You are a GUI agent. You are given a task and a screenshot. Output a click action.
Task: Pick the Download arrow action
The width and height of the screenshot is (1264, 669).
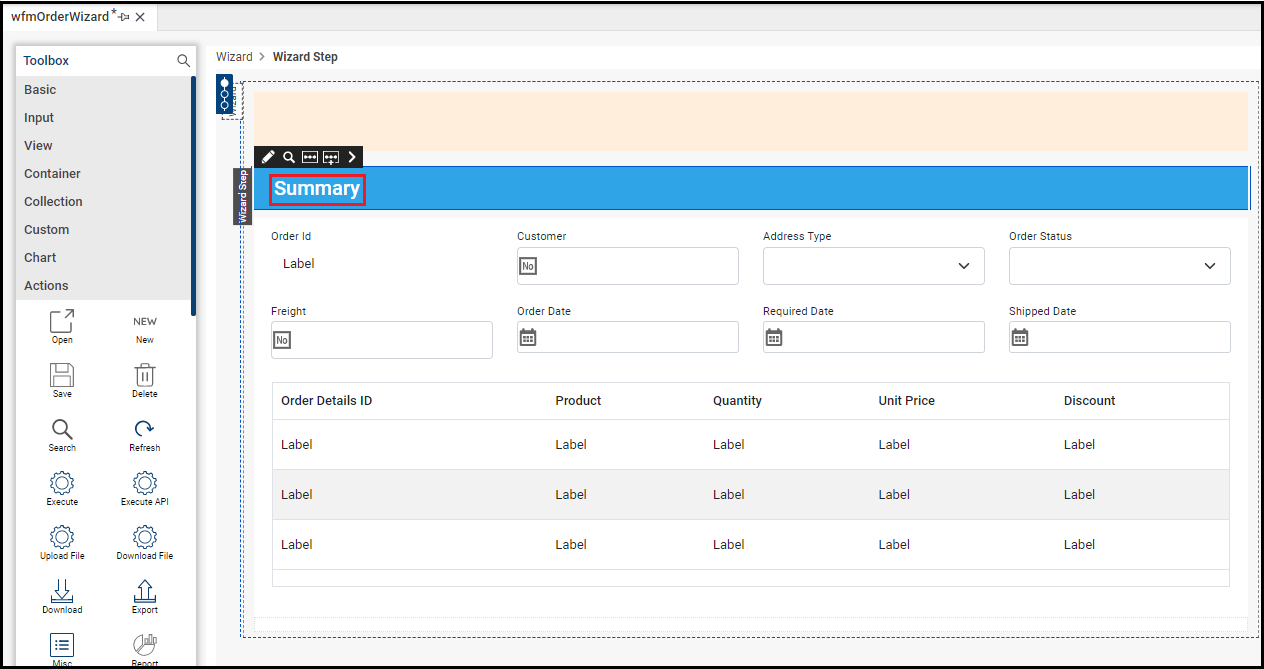tap(62, 597)
